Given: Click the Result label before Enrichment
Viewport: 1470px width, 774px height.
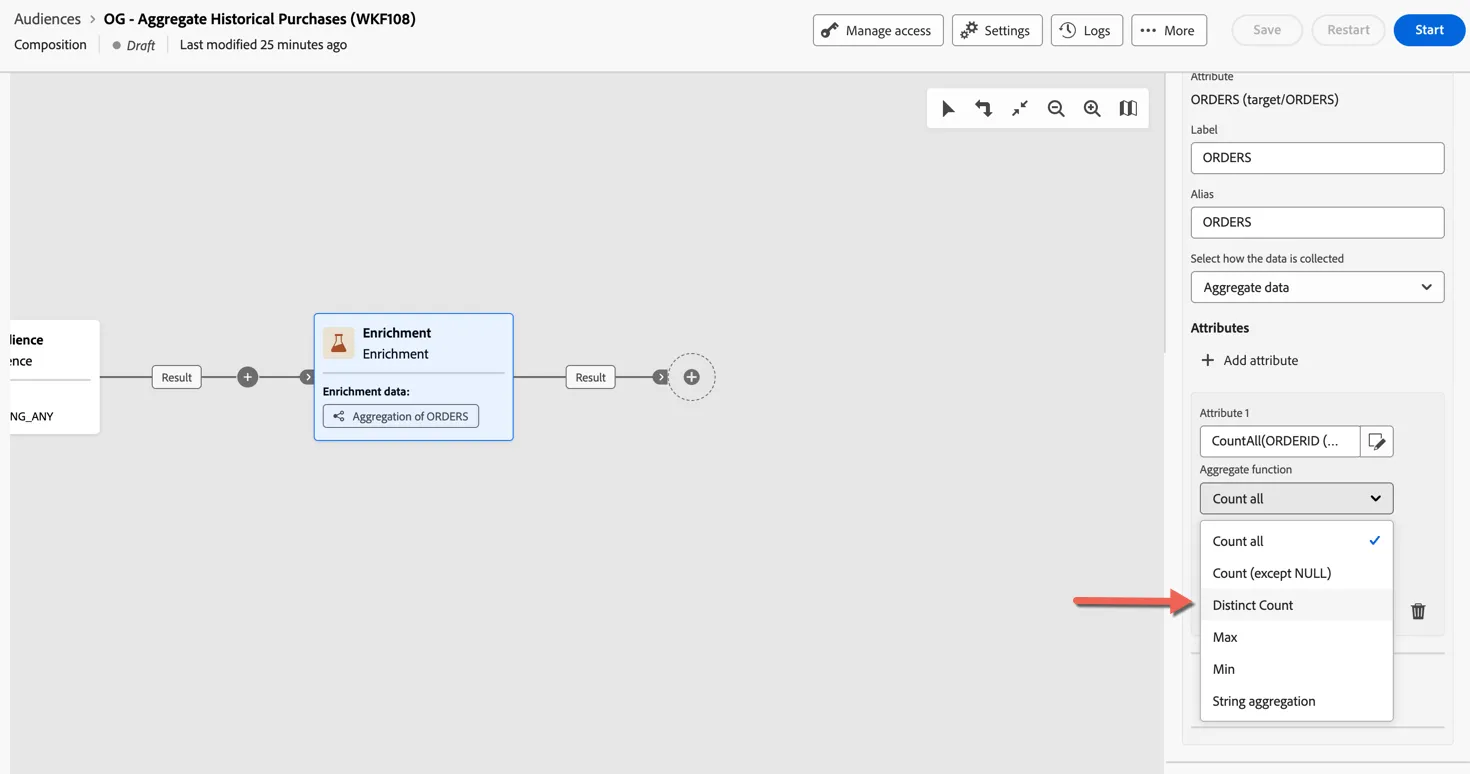Looking at the screenshot, I should [x=177, y=377].
